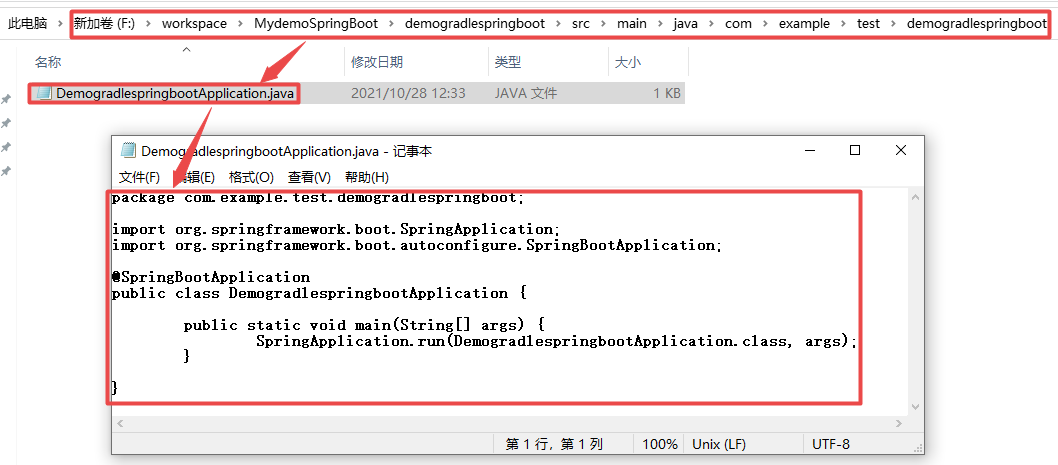Click the Unix (LF) status entry
1058x465 pixels.
(x=719, y=444)
